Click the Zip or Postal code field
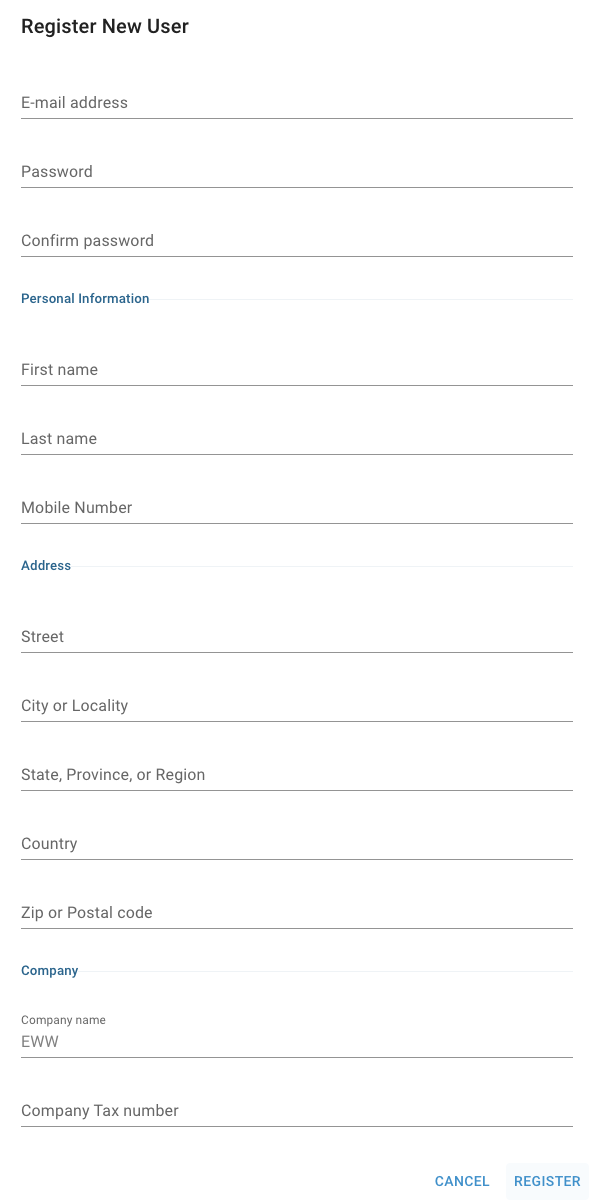This screenshot has width=592, height=1204. pyautogui.click(x=296, y=912)
